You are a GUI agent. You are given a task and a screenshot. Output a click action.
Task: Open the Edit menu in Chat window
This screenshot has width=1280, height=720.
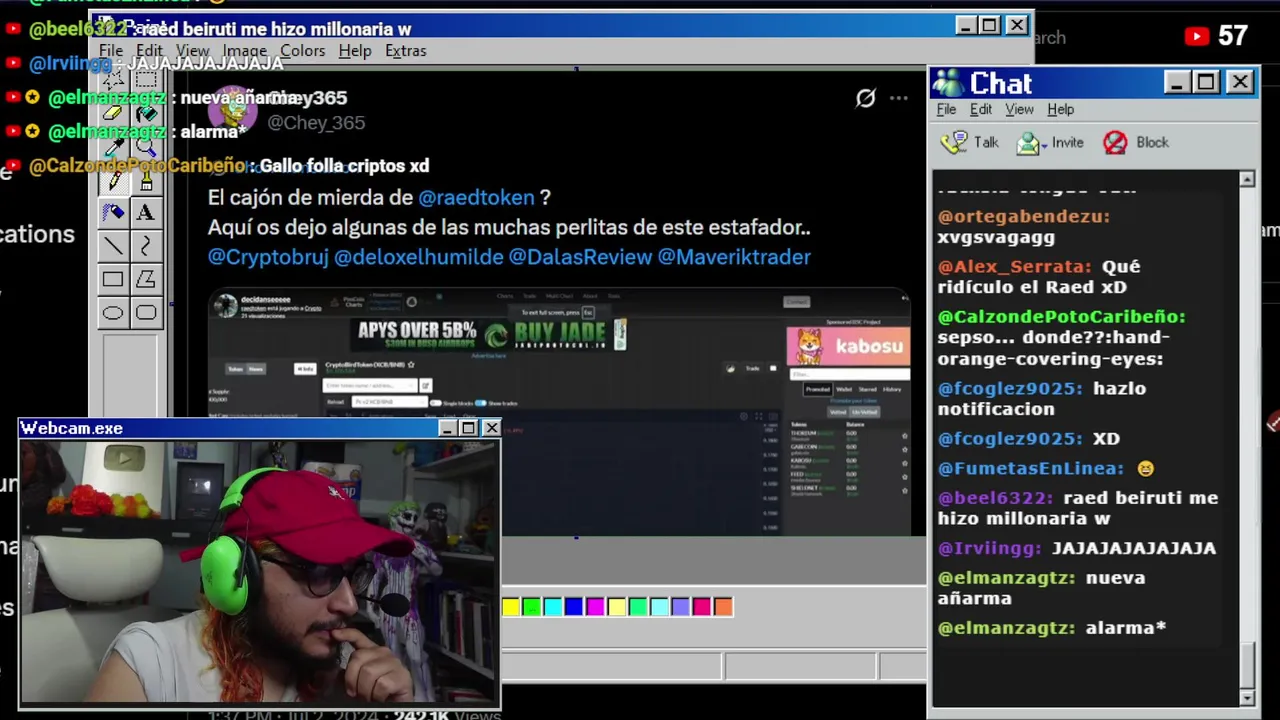click(x=981, y=109)
